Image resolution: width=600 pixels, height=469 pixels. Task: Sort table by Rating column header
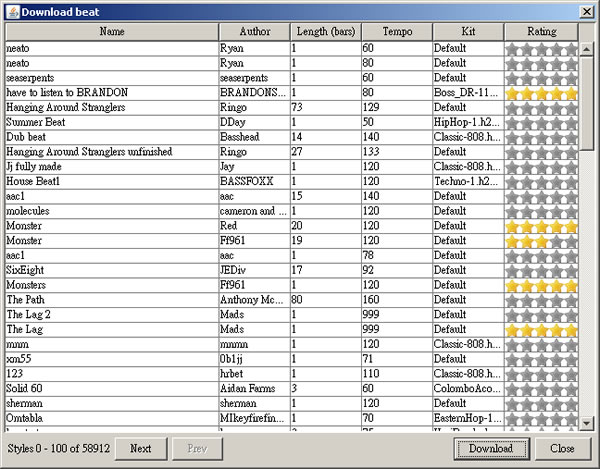(541, 32)
